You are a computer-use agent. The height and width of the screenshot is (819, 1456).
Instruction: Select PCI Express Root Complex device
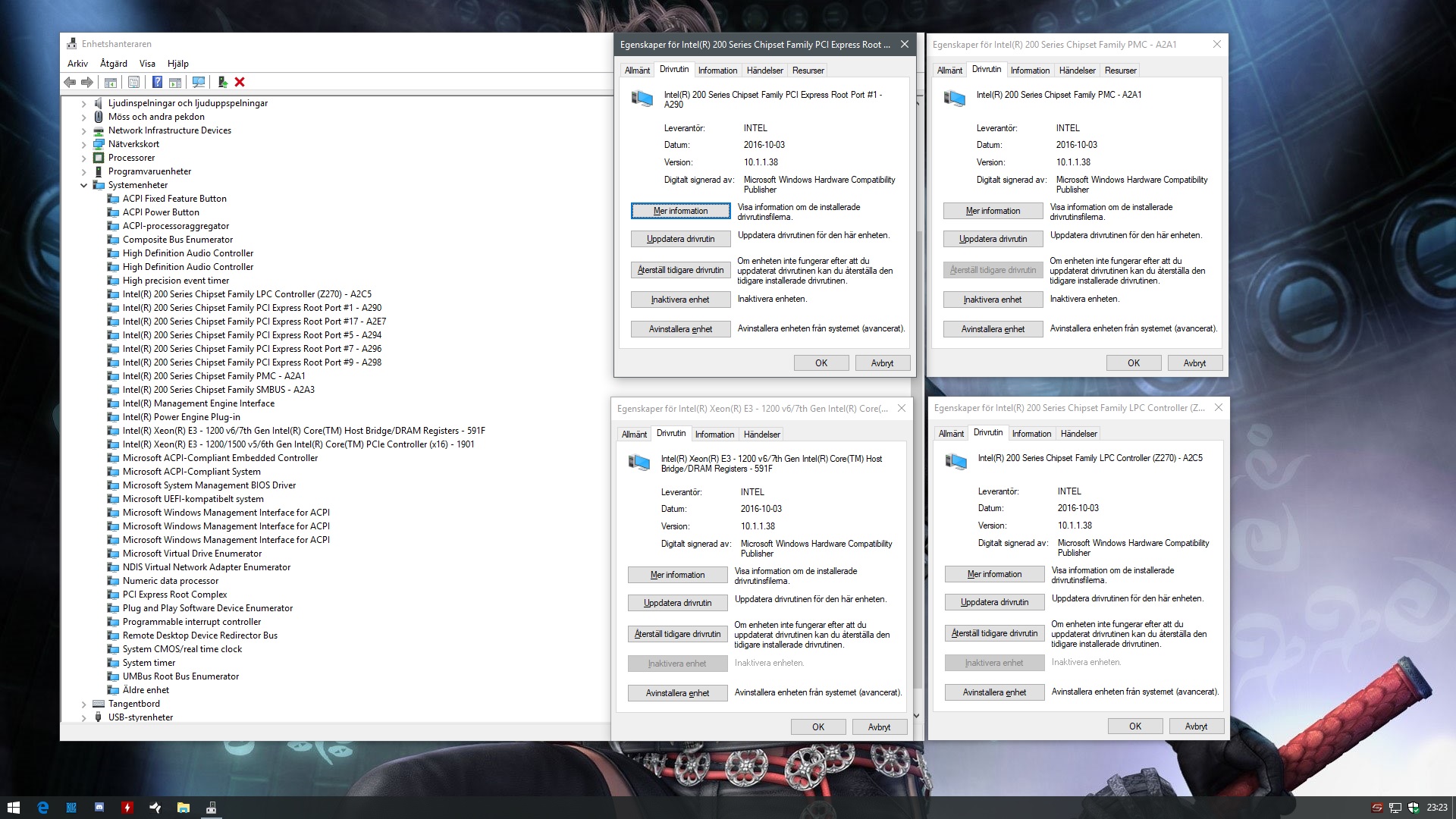pyautogui.click(x=174, y=595)
